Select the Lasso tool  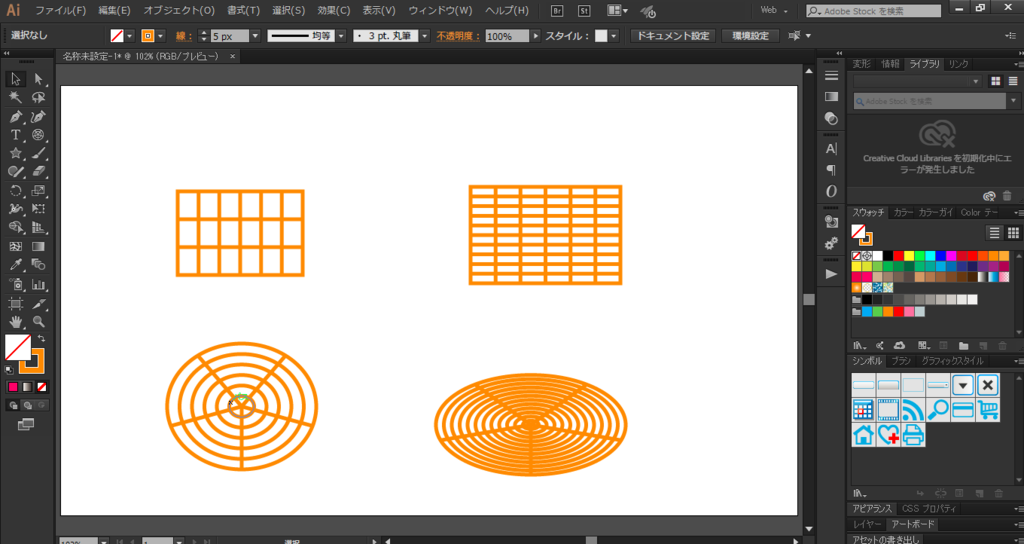pos(39,98)
